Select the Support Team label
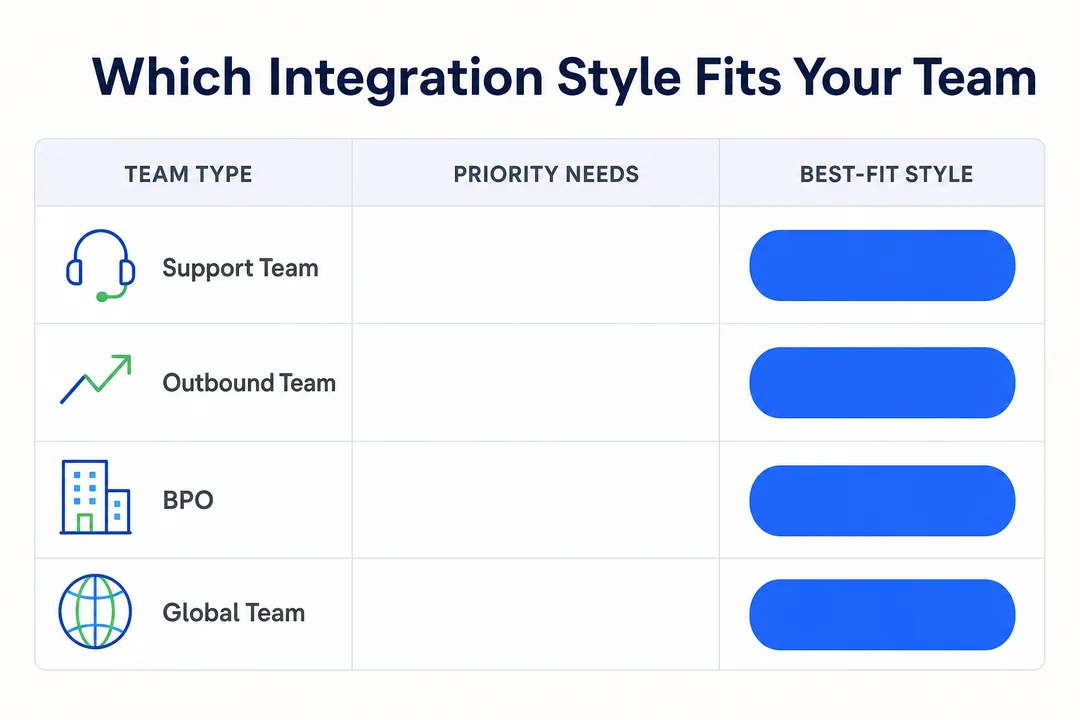The image size is (1080, 720). point(240,268)
